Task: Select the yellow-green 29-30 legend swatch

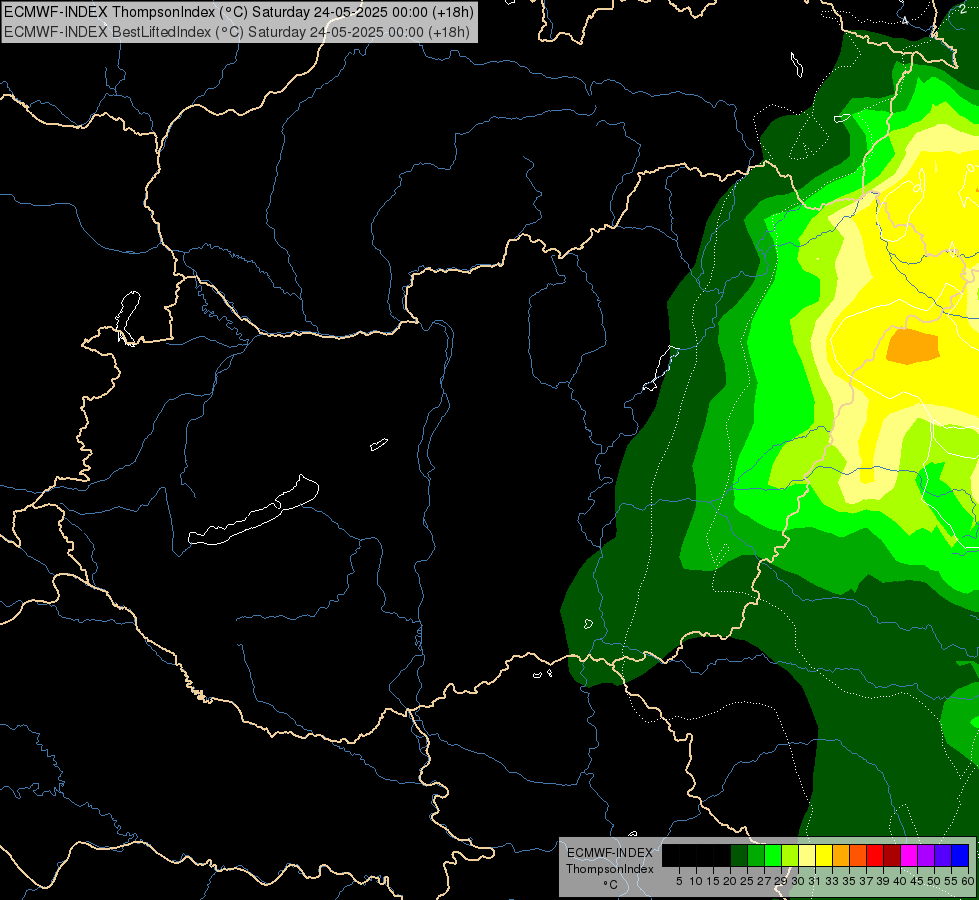Action: (x=790, y=855)
